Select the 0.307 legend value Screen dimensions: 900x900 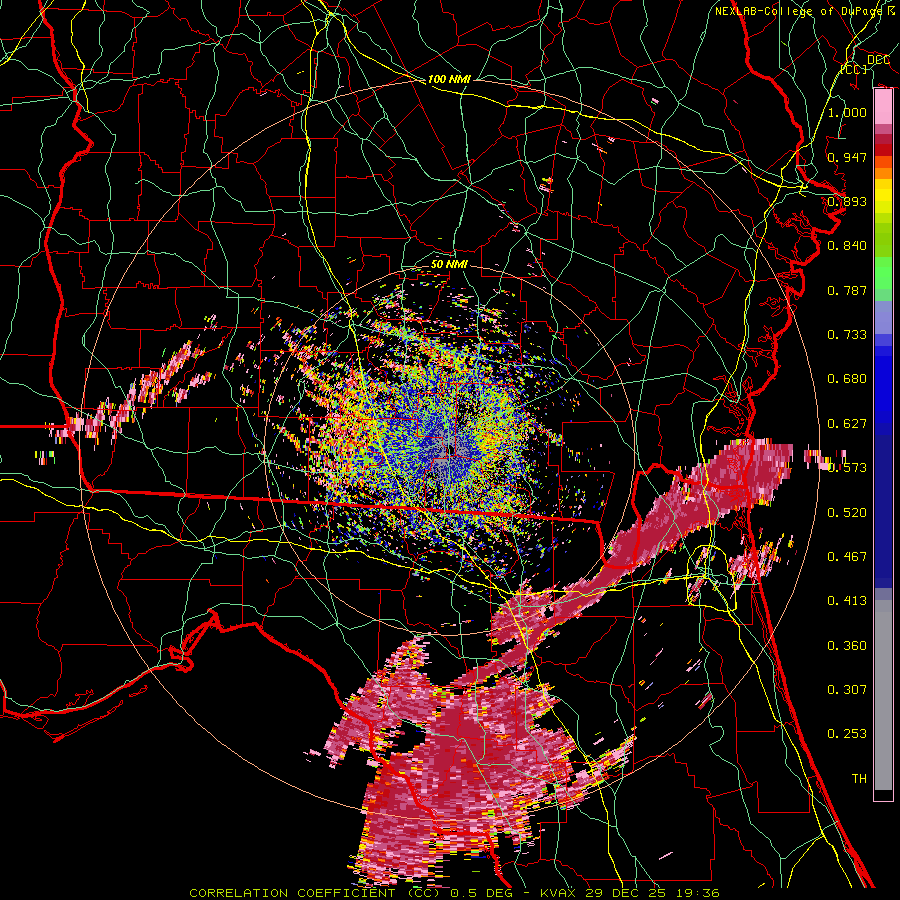pos(847,690)
